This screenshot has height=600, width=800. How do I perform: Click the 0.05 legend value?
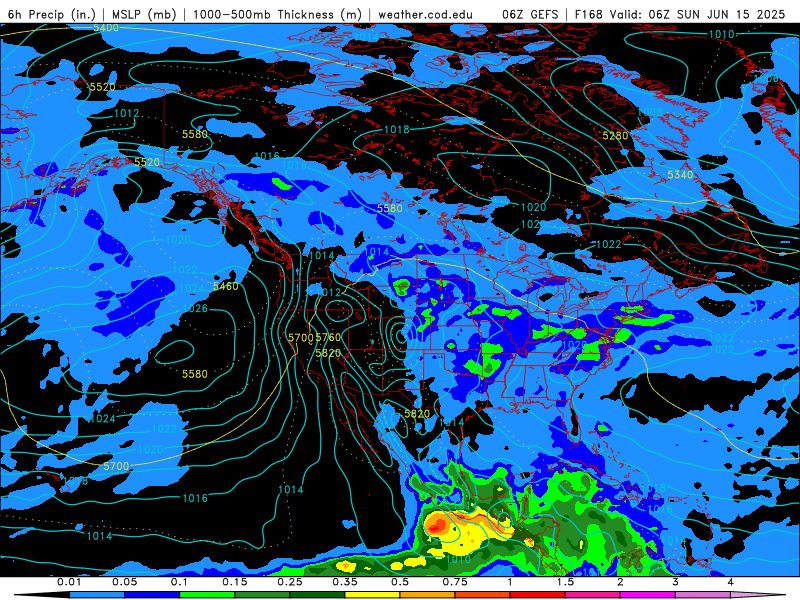124,582
